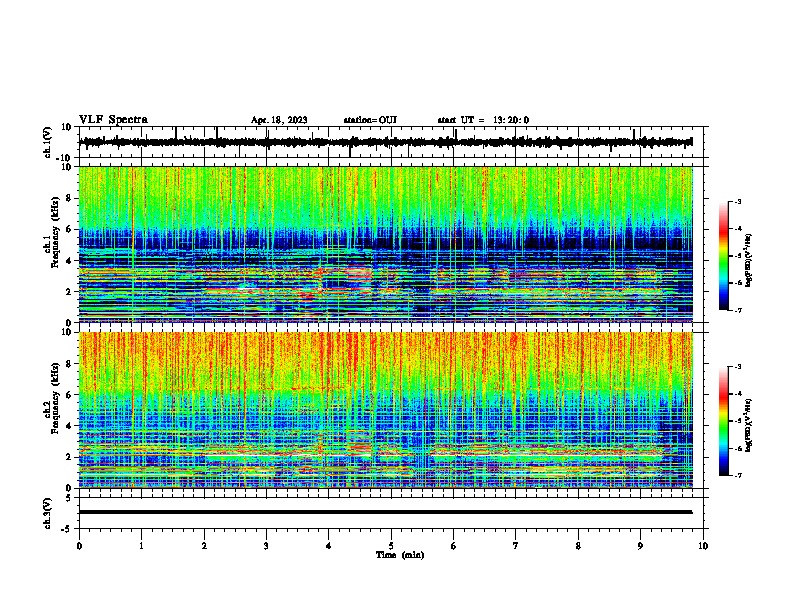This screenshot has width=792, height=612.
Task: Click the ch.1 spectrogram color scale bar
Action: 724,256
